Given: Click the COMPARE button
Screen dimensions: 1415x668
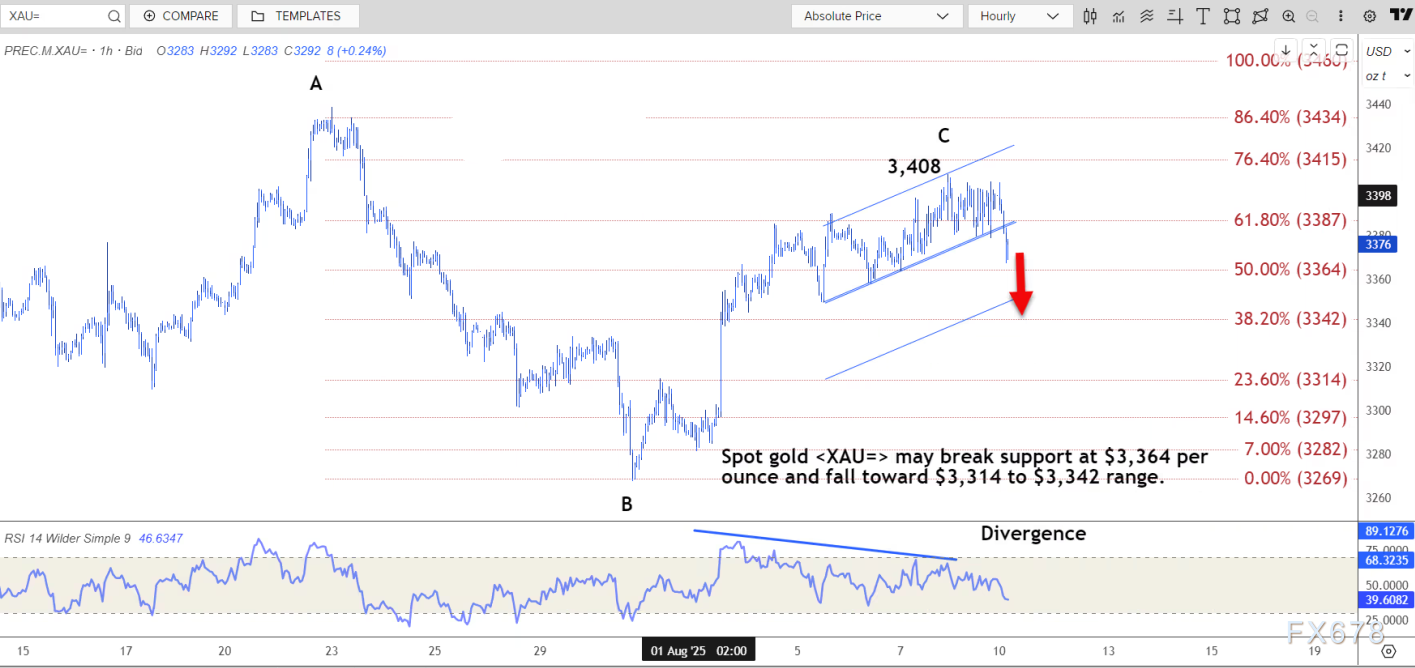Looking at the screenshot, I should coord(180,16).
